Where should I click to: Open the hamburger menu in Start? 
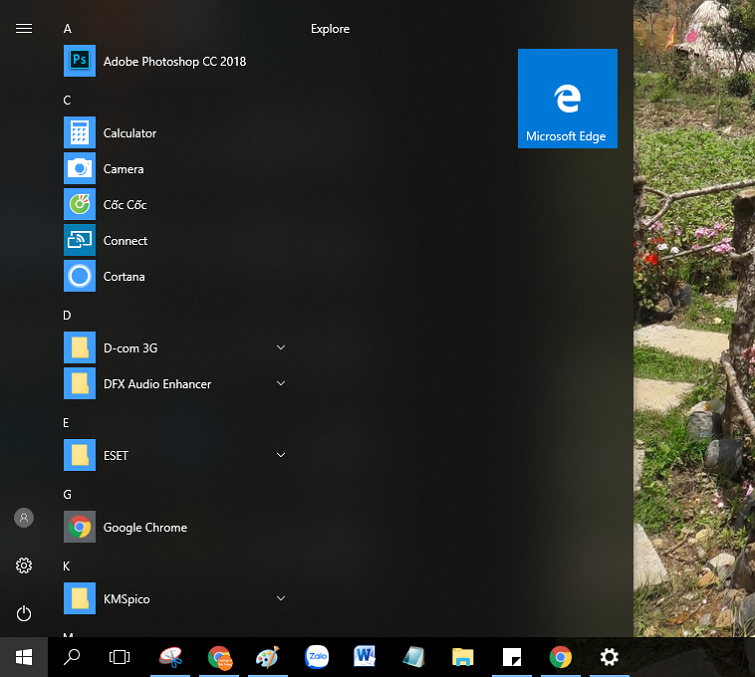24,29
